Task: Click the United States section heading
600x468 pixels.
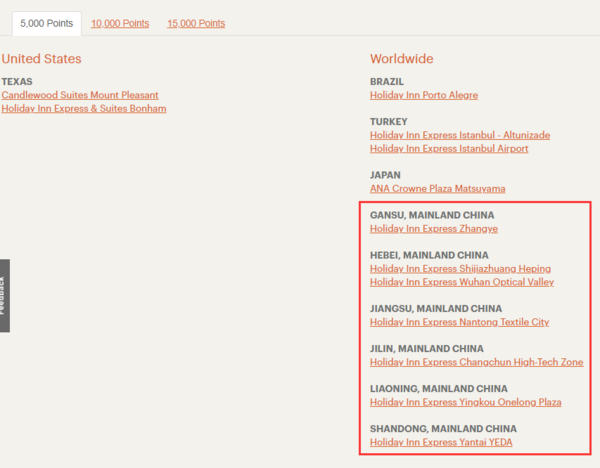Action: [x=41, y=59]
